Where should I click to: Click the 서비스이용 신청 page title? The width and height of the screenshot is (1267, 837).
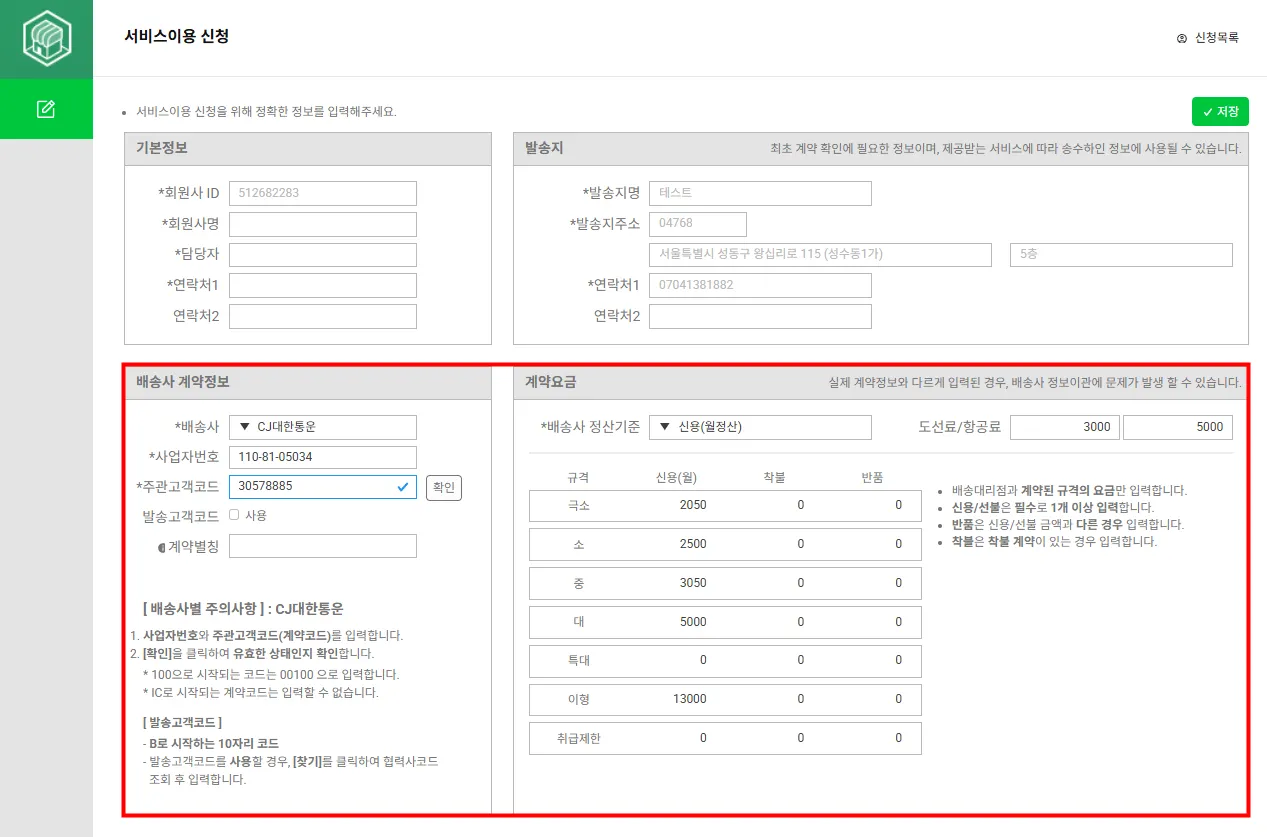(176, 36)
